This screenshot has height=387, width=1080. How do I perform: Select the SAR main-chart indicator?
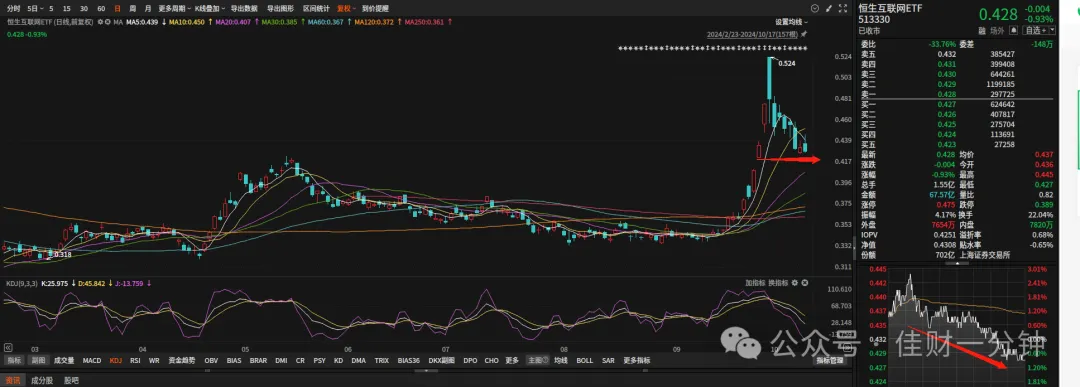pyautogui.click(x=608, y=360)
